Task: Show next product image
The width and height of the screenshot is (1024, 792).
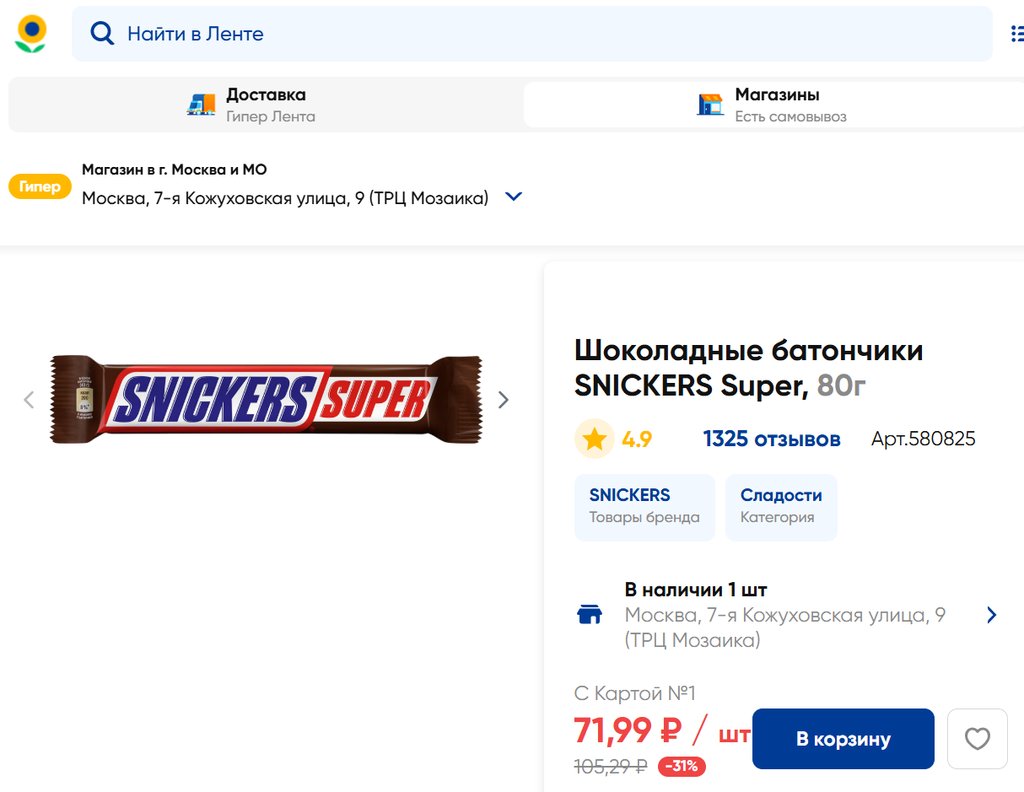Action: [x=503, y=400]
